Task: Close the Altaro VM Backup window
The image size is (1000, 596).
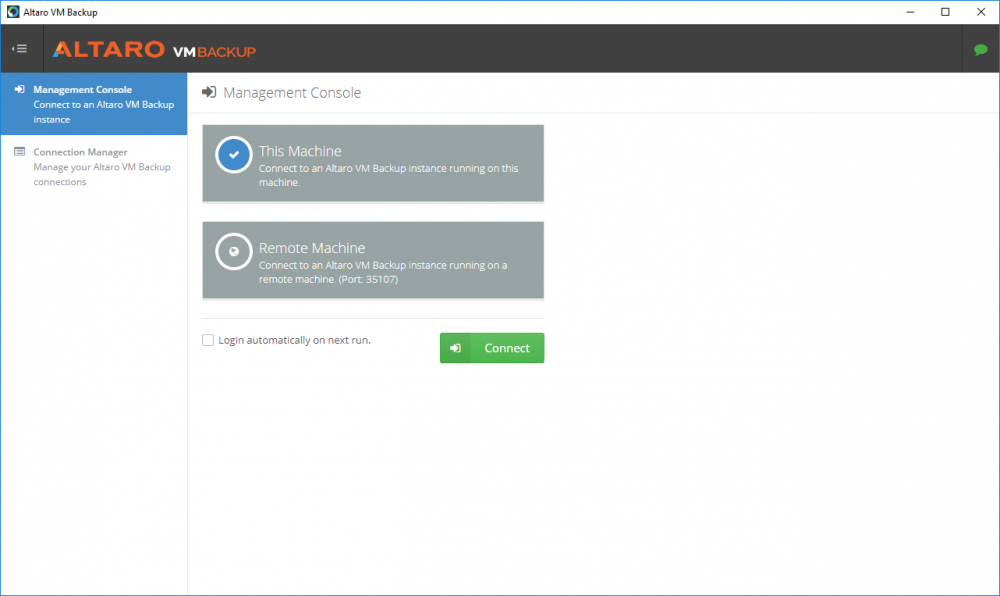Action: click(x=981, y=12)
